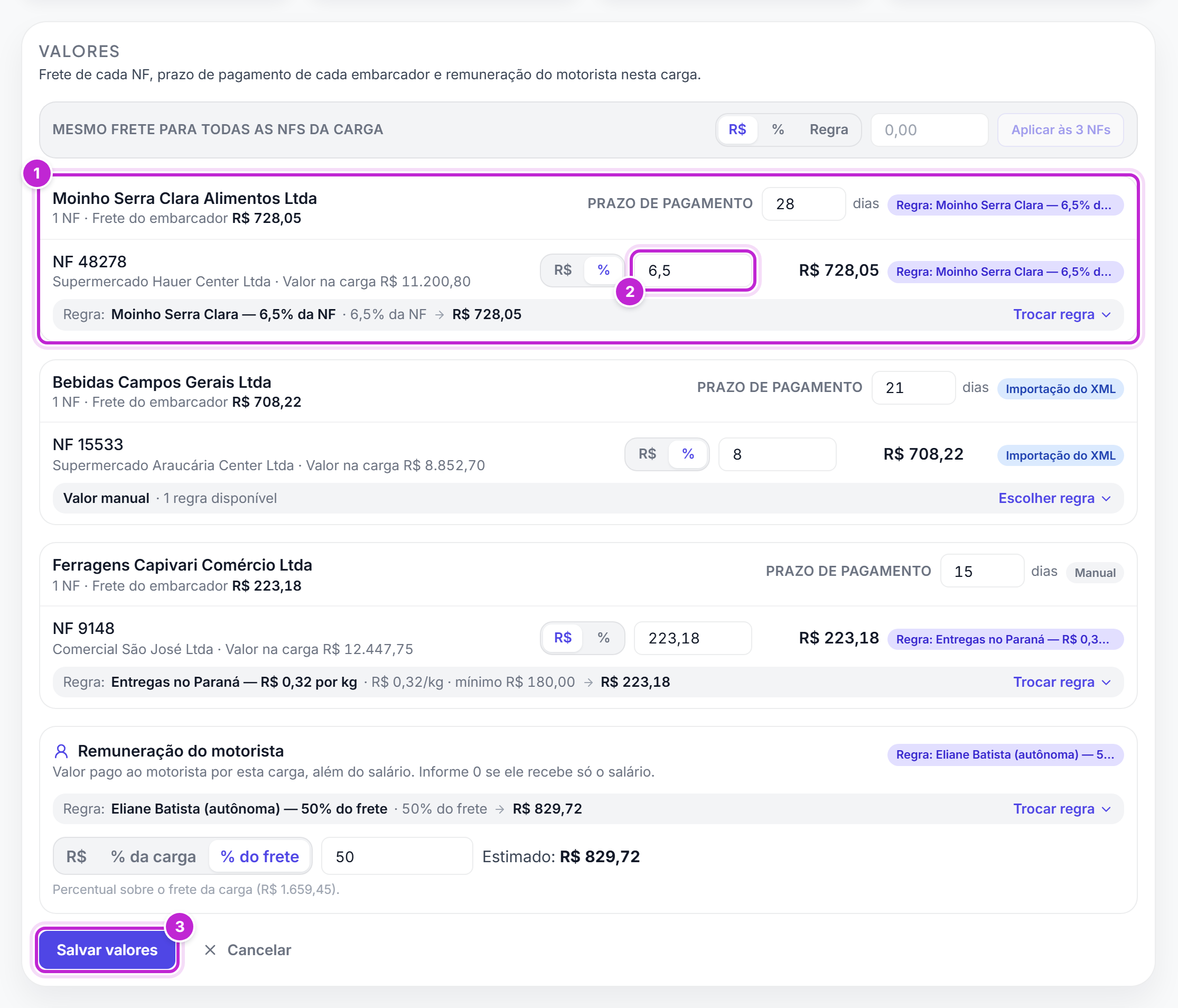Viewport: 1178px width, 1008px height.
Task: Click the 6,5 percent field for NF 48278
Action: [693, 270]
